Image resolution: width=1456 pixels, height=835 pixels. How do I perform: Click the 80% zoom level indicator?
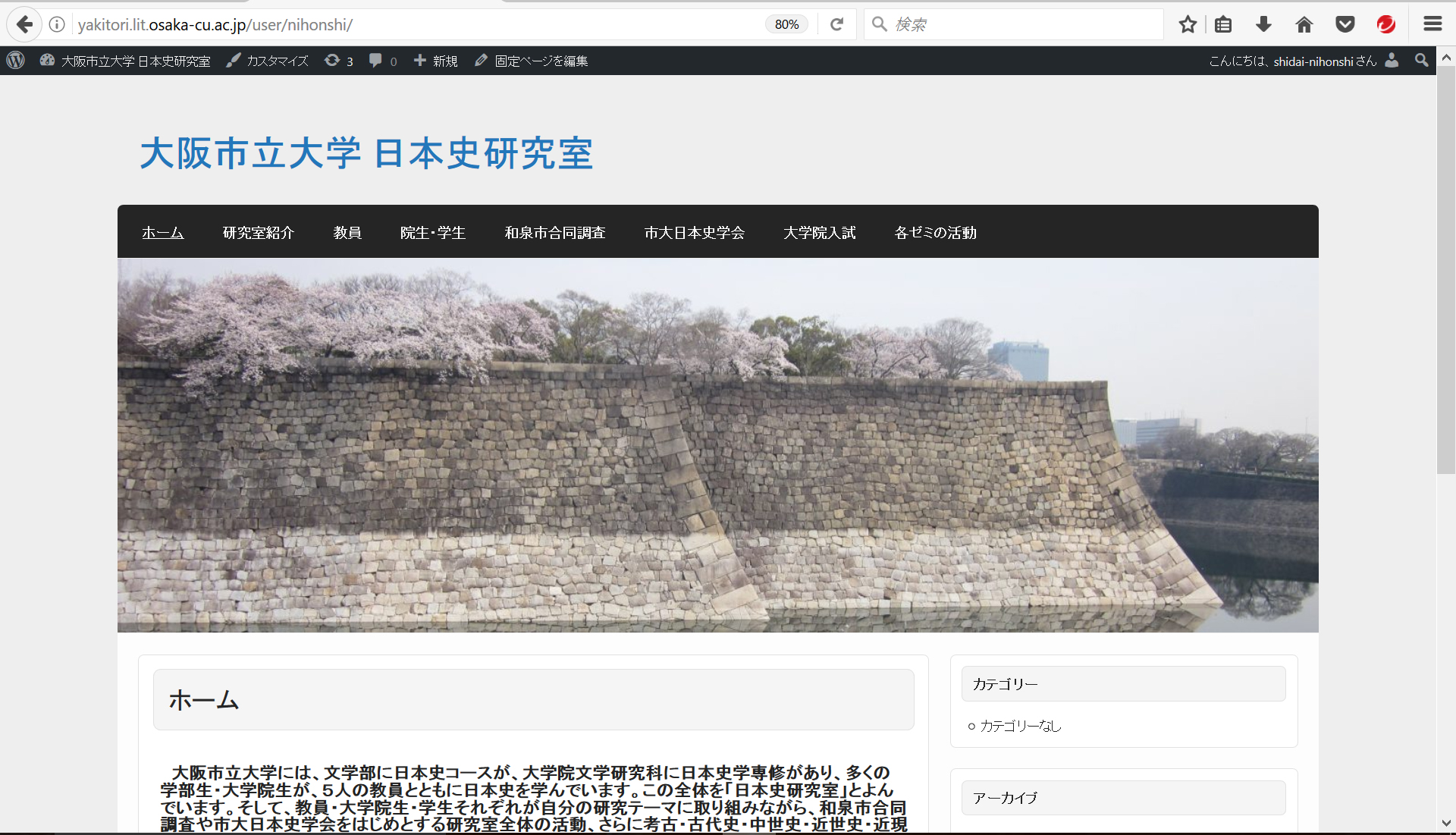(x=786, y=24)
